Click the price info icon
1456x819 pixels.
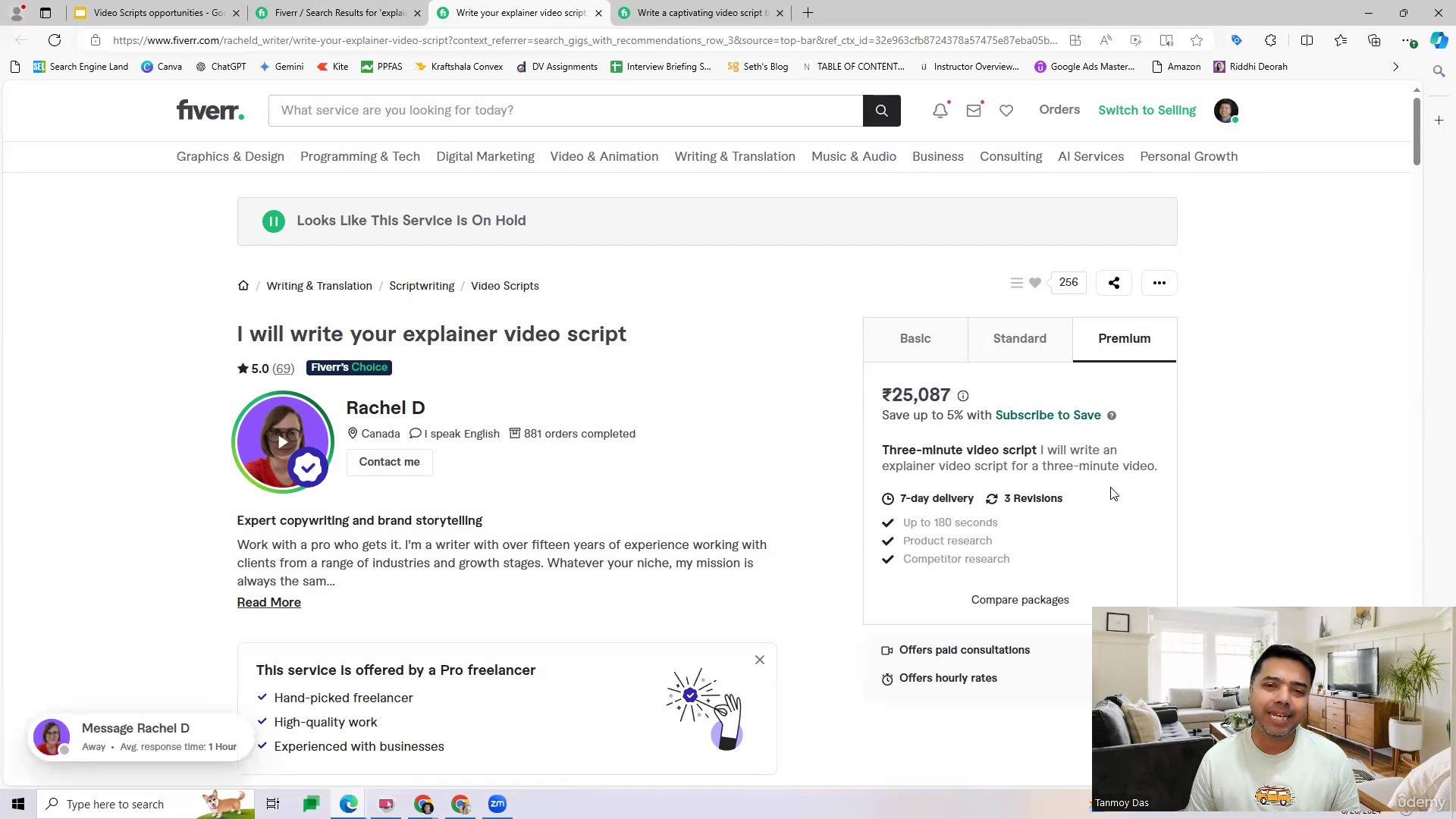[x=963, y=396]
